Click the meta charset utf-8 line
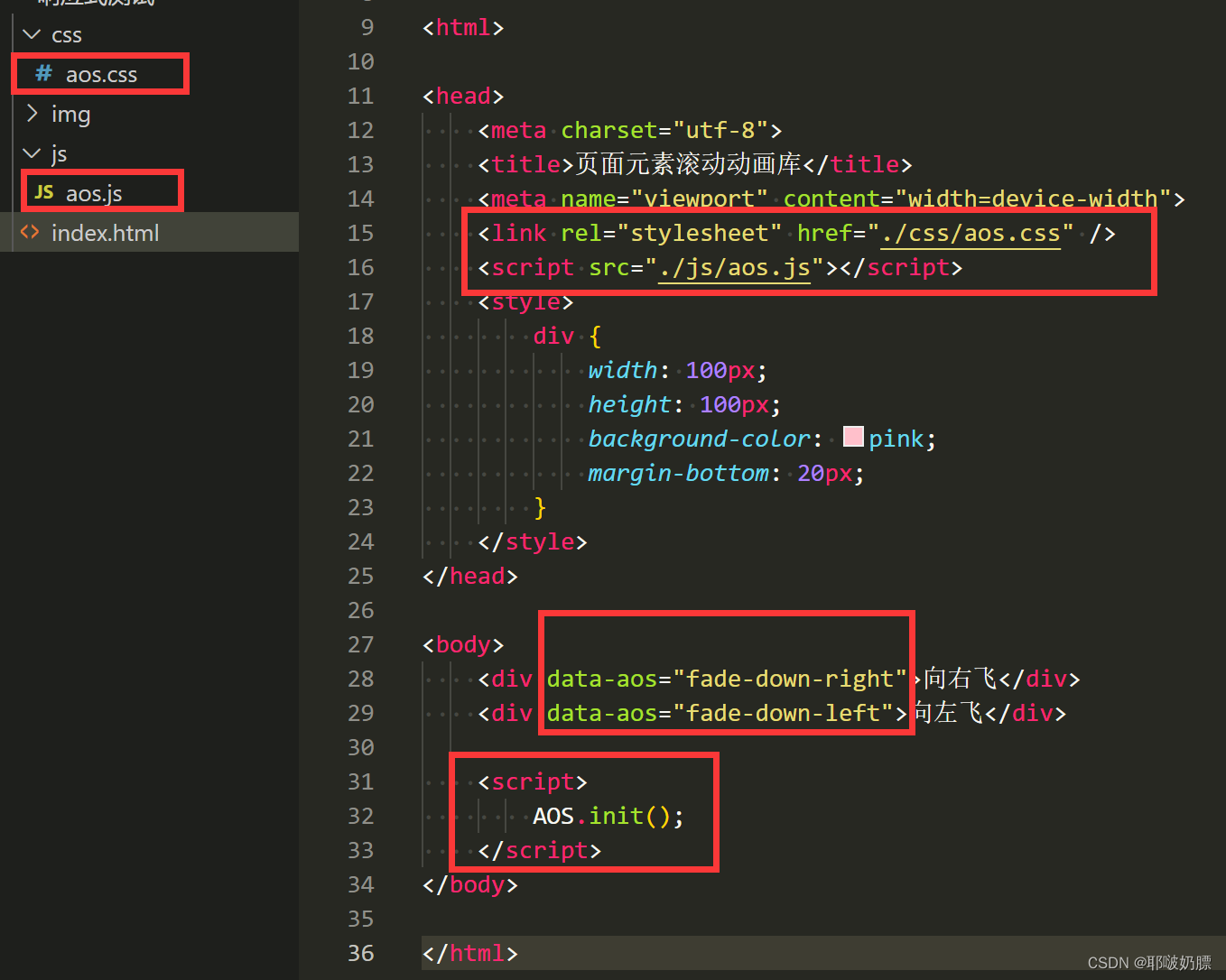Image resolution: width=1226 pixels, height=980 pixels. pyautogui.click(x=627, y=130)
